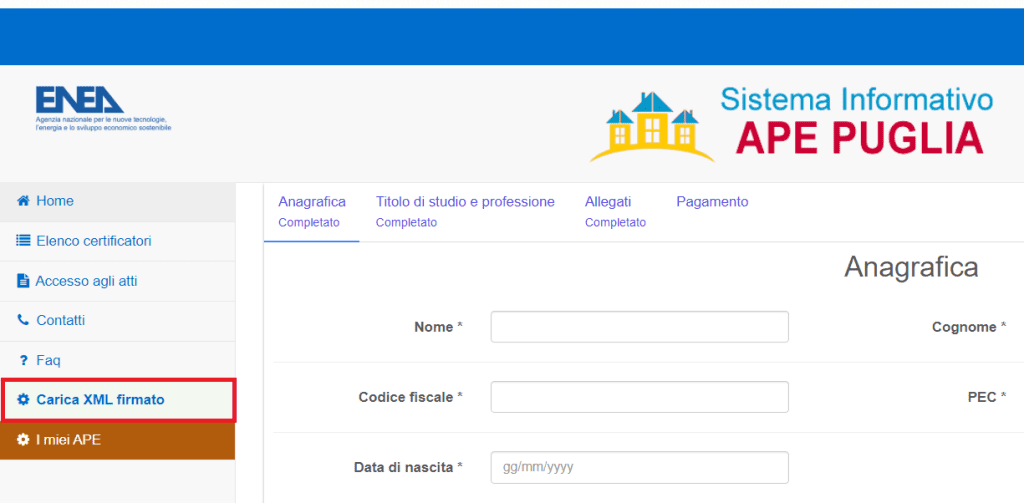Open the Faq page
The height and width of the screenshot is (503, 1024).
(x=118, y=361)
